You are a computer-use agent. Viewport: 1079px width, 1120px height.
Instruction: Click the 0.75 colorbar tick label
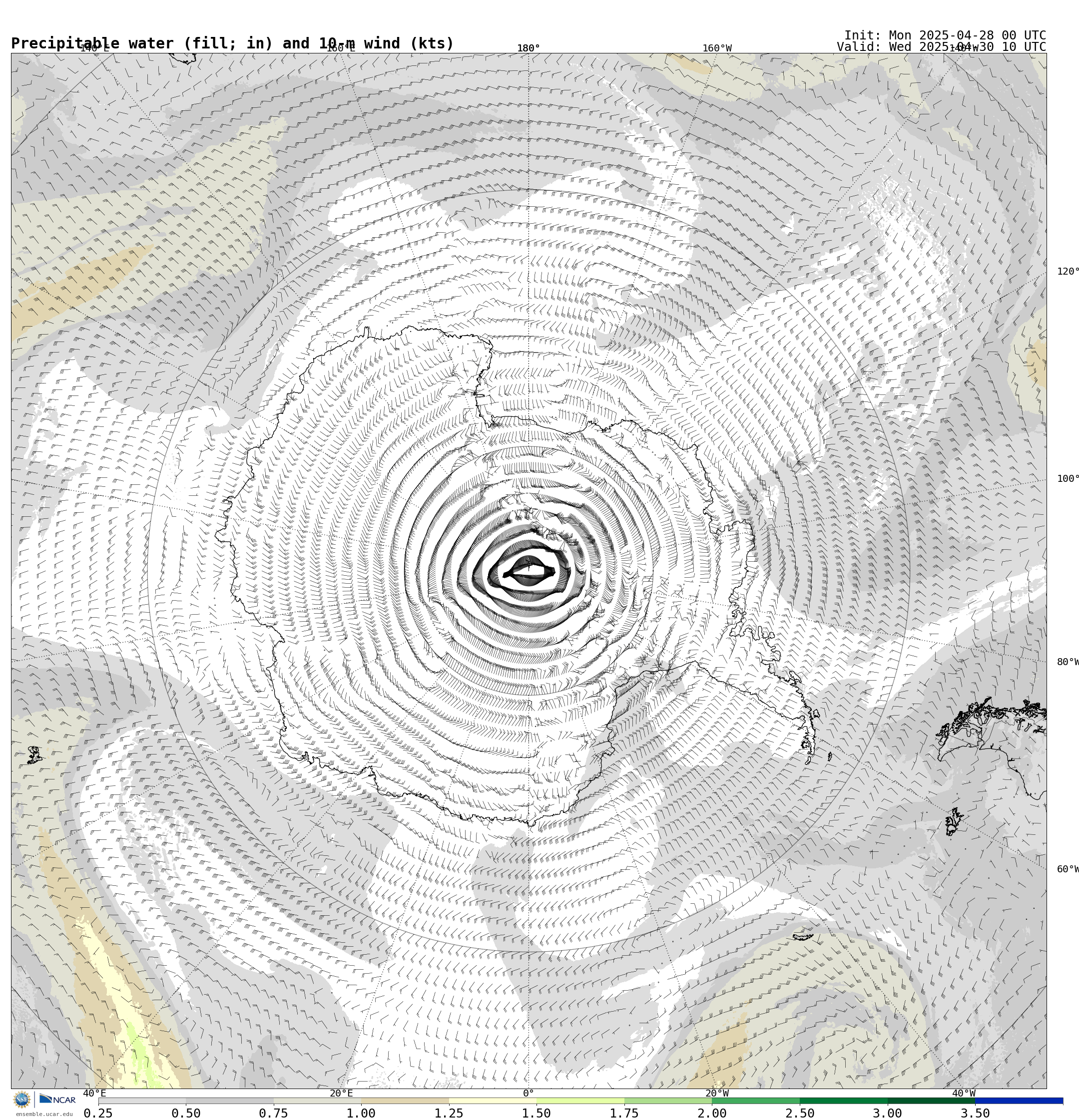point(273,1113)
